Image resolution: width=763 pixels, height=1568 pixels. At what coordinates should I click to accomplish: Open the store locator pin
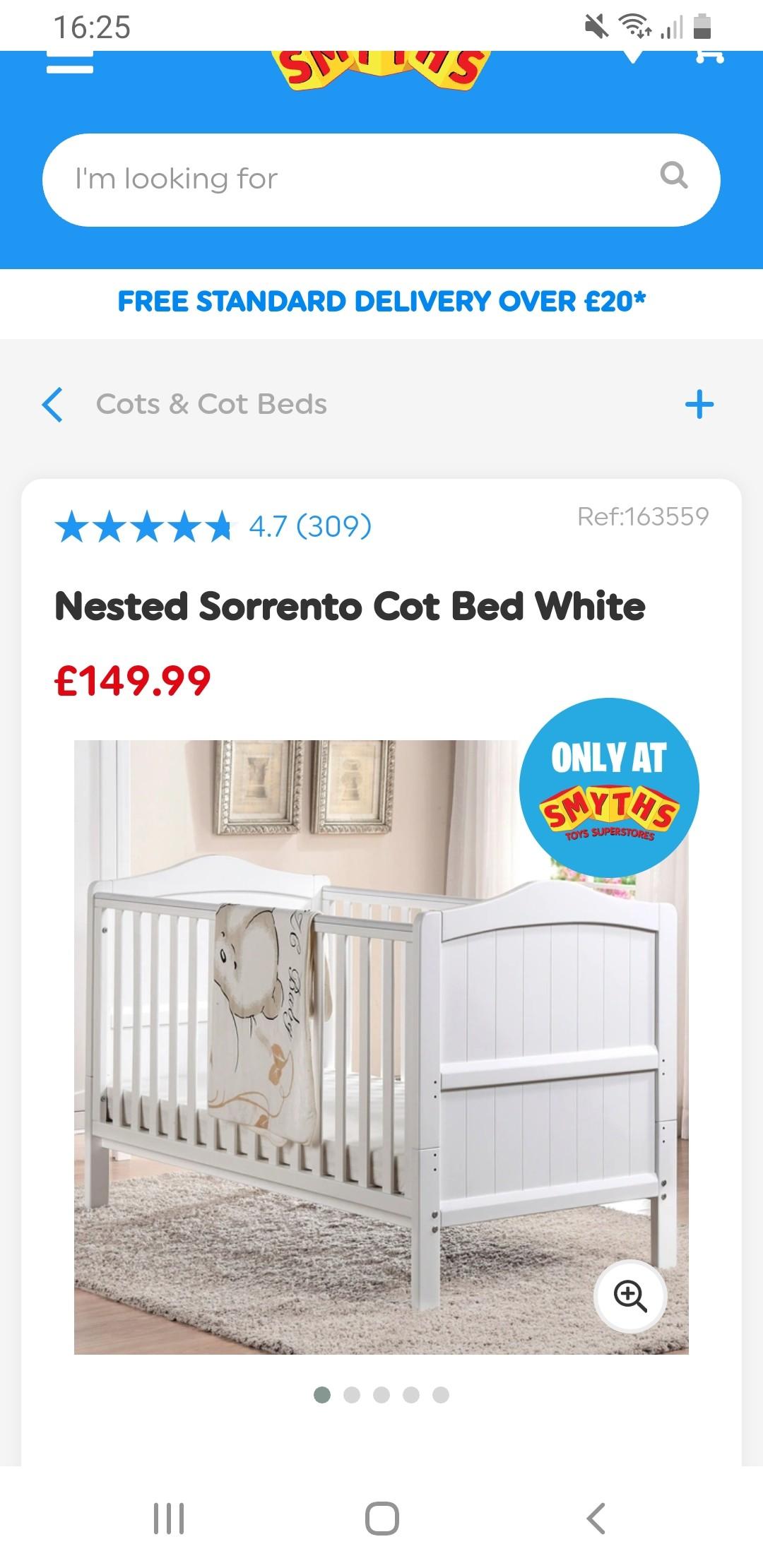(632, 57)
